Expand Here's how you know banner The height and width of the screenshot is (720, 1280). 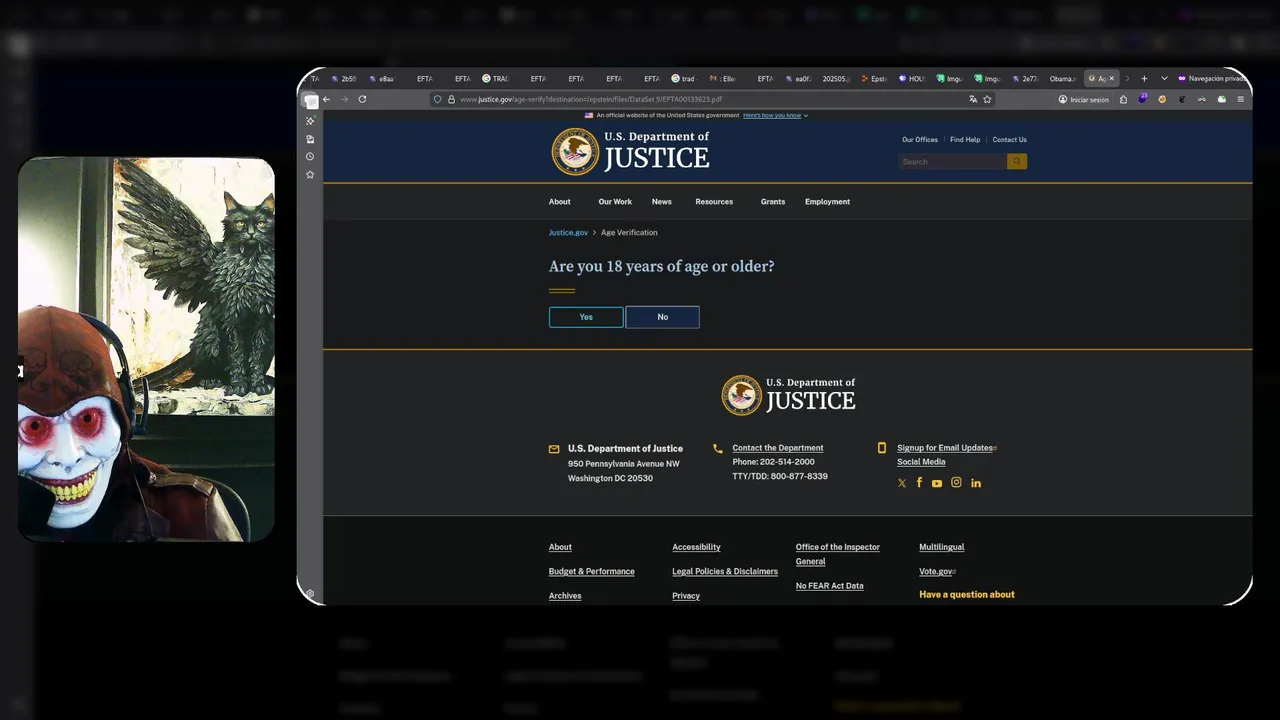coord(775,115)
